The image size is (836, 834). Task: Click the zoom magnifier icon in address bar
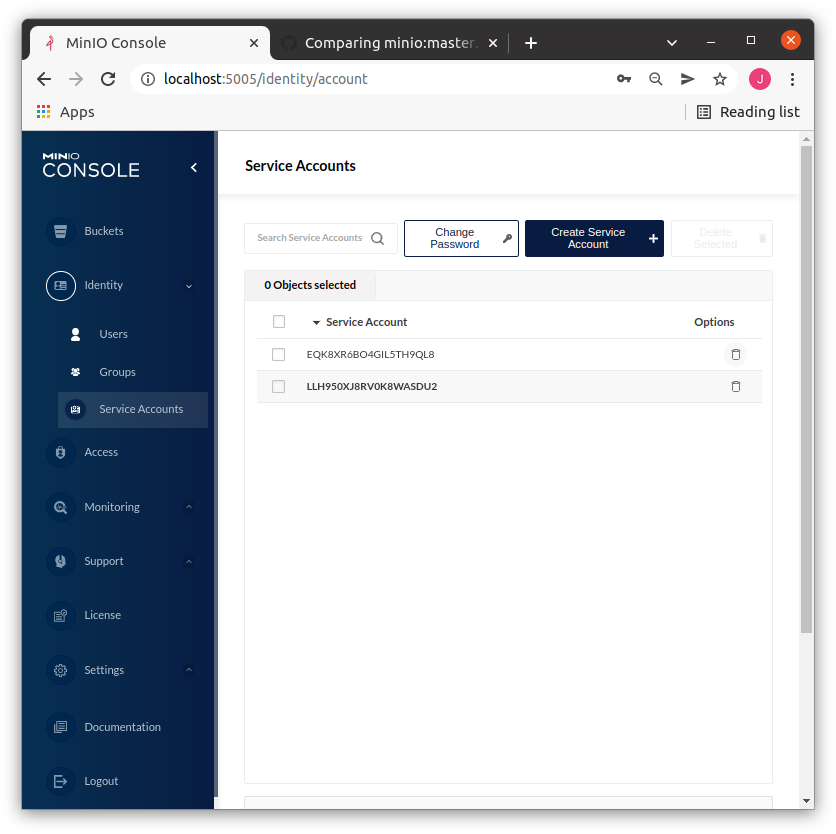pos(656,79)
